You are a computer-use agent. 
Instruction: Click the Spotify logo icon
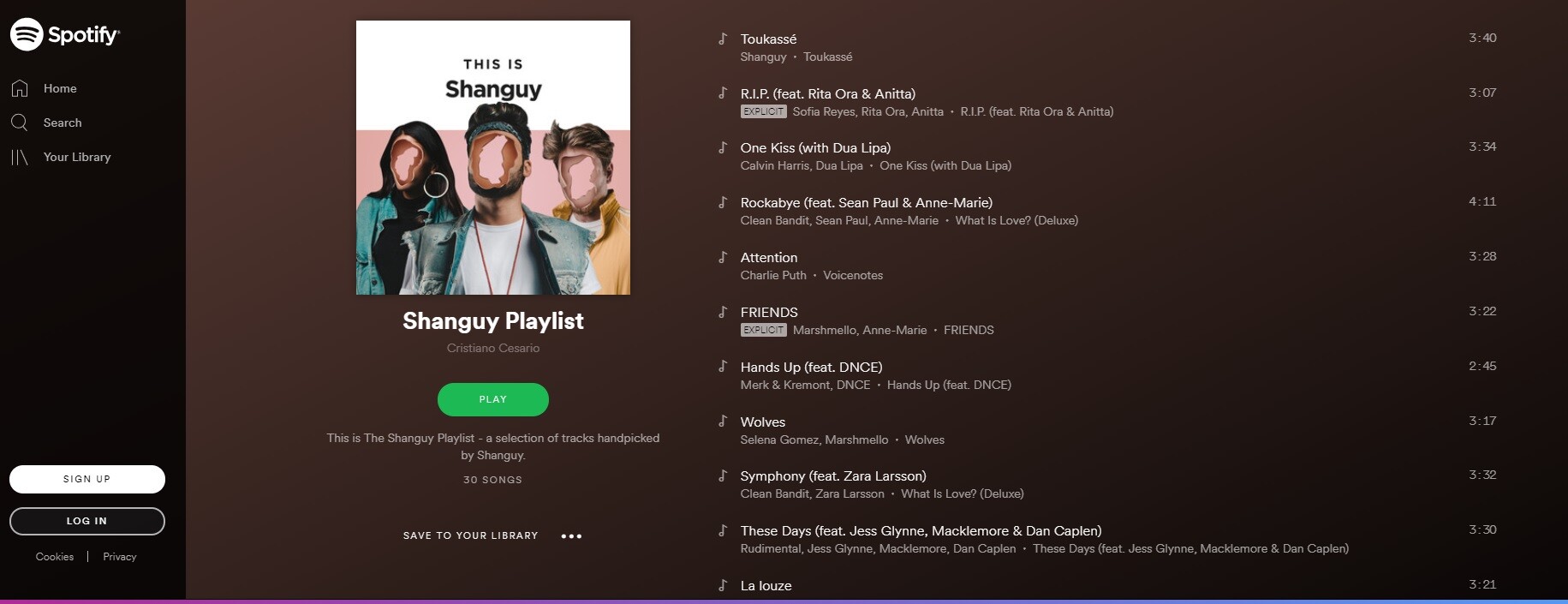click(27, 34)
